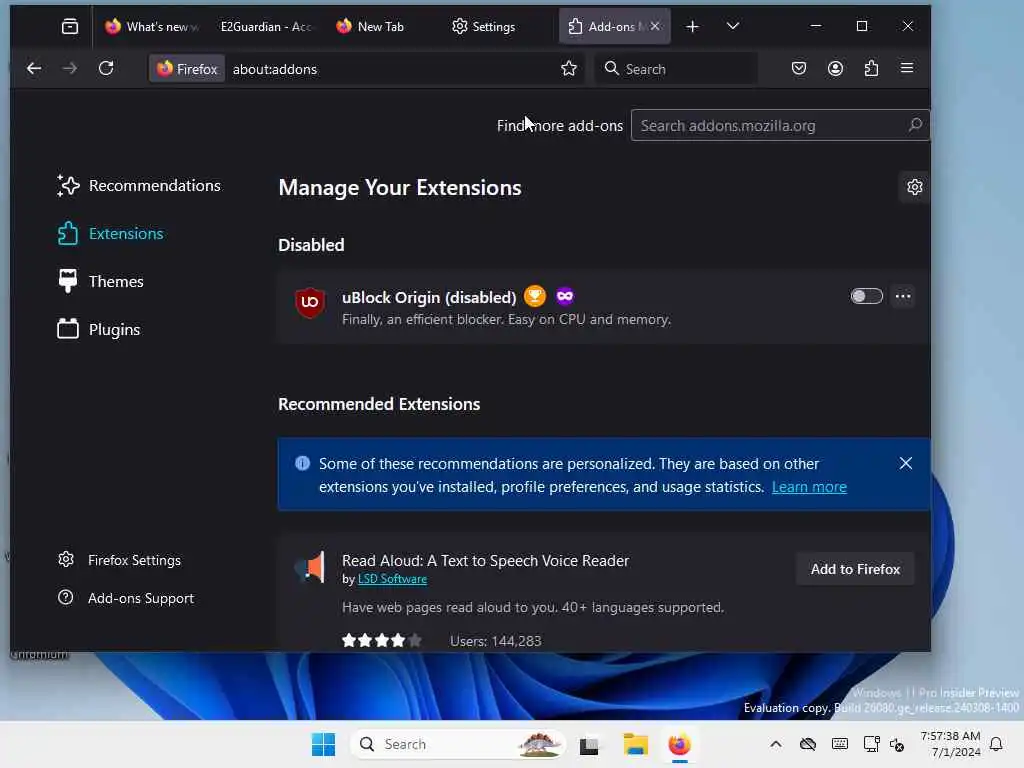This screenshot has width=1024, height=768.
Task: Expand the list all tabs chevron
Action: click(x=733, y=26)
